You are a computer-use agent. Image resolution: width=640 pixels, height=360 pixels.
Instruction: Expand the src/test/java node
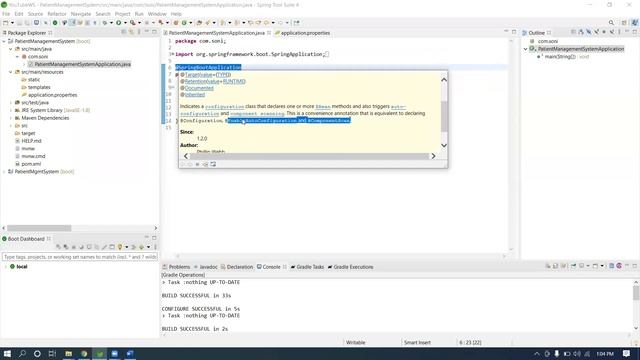coord(11,102)
